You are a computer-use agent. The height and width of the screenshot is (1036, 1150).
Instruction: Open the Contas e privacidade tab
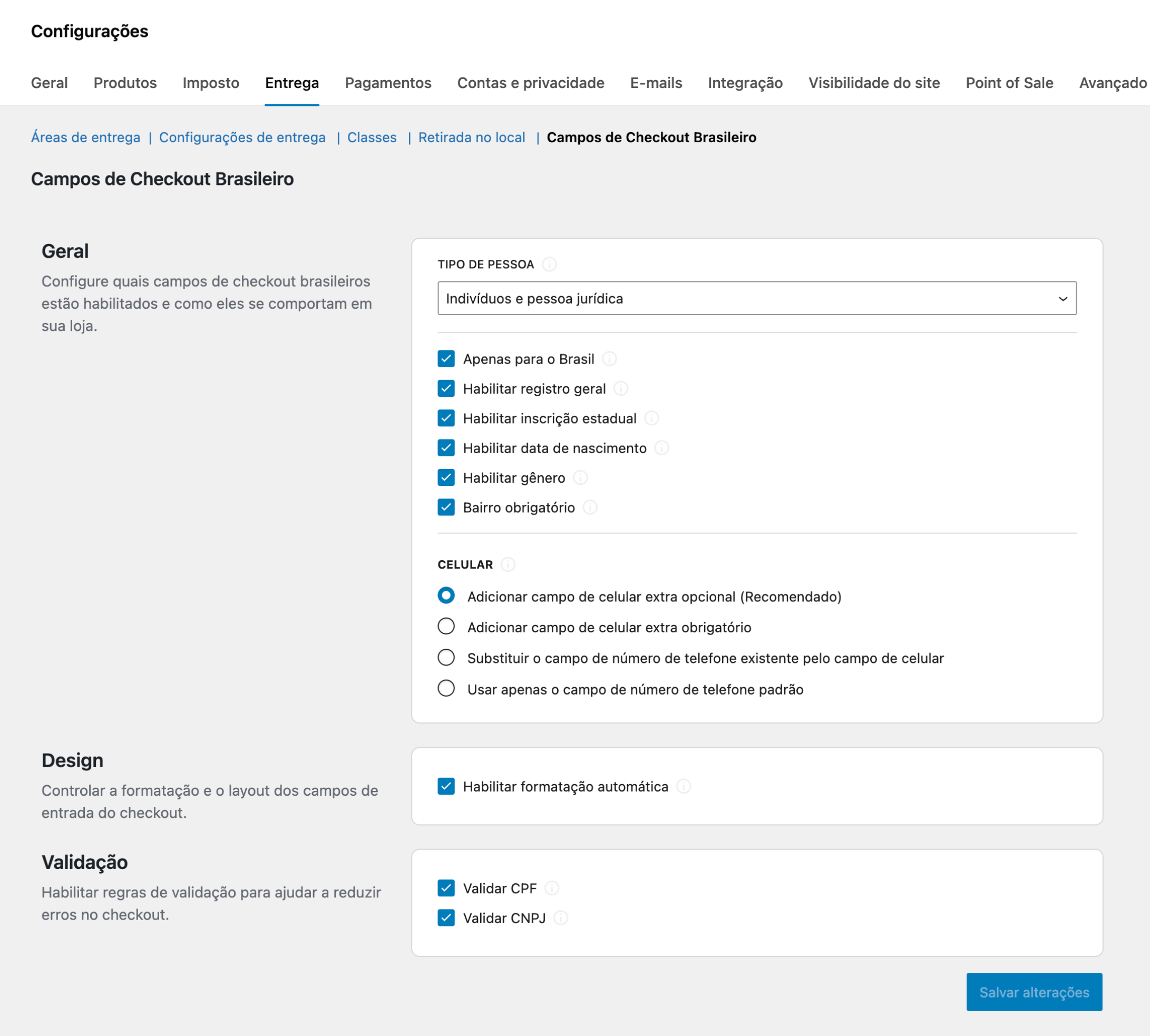(531, 83)
